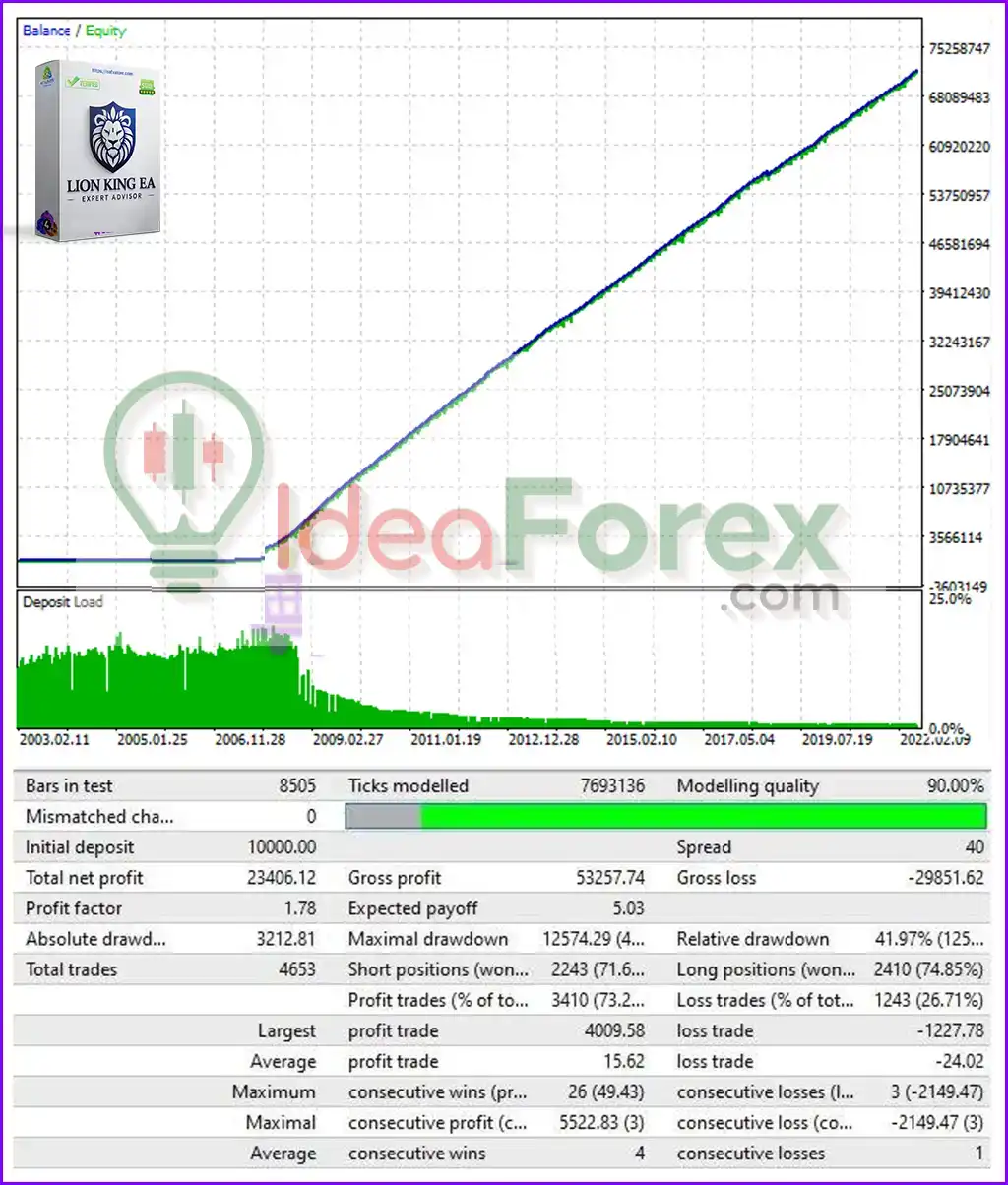Select the Total trades value 4653
The height and width of the screenshot is (1185, 1008).
point(297,968)
